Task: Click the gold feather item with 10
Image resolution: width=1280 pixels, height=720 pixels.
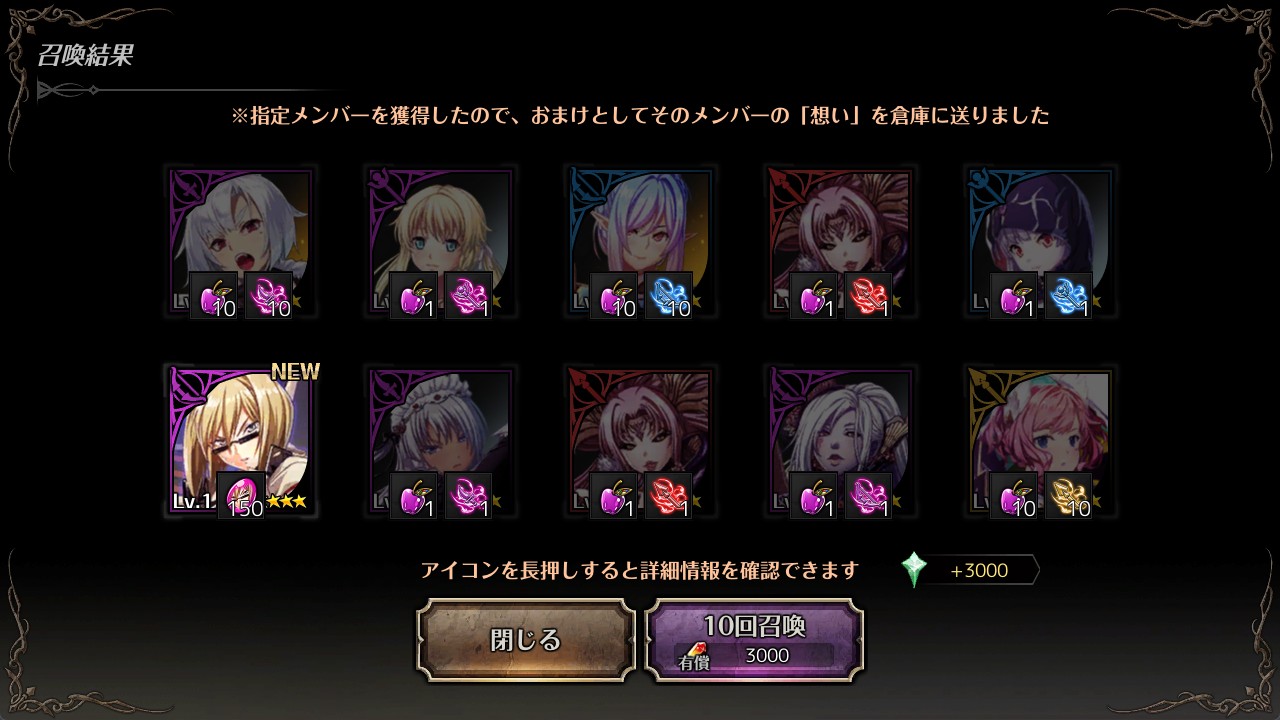Action: tap(1068, 496)
